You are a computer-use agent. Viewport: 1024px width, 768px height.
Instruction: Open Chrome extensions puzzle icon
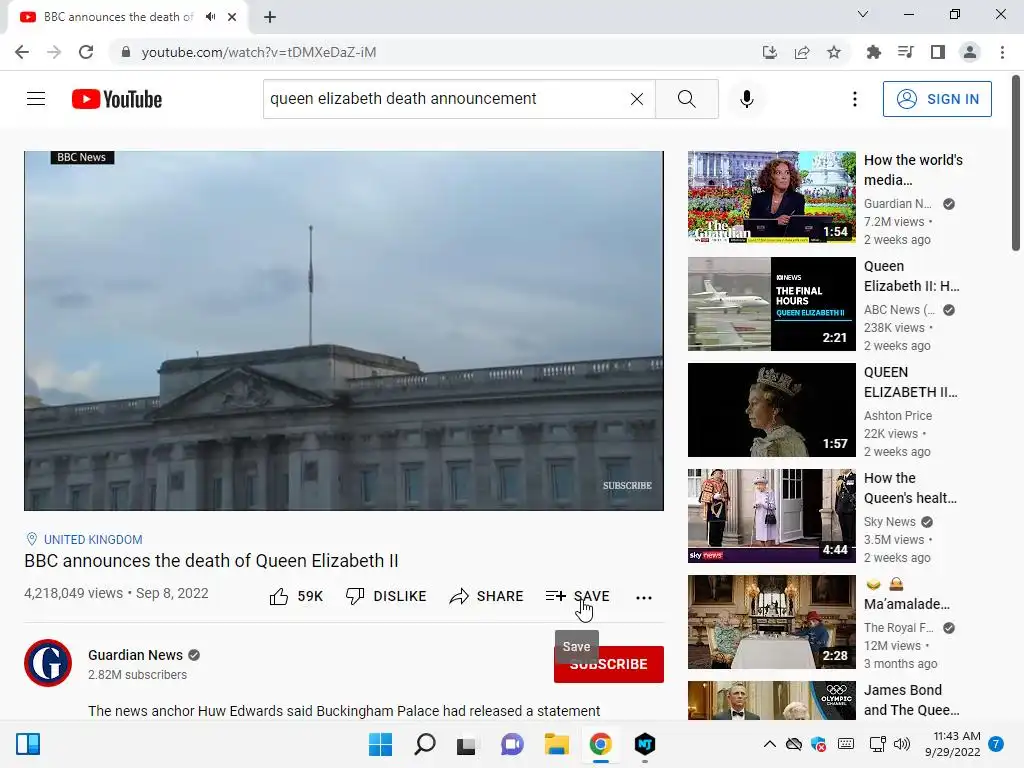873,52
